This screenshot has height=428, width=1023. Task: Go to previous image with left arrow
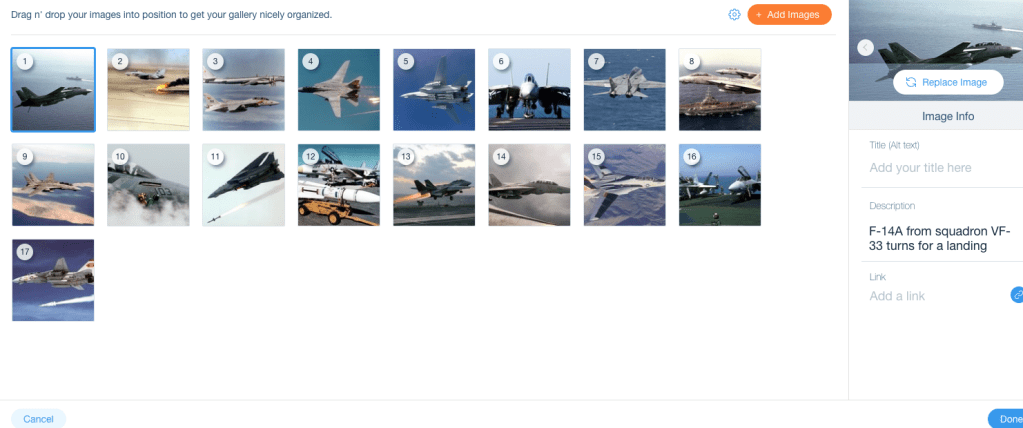click(866, 48)
